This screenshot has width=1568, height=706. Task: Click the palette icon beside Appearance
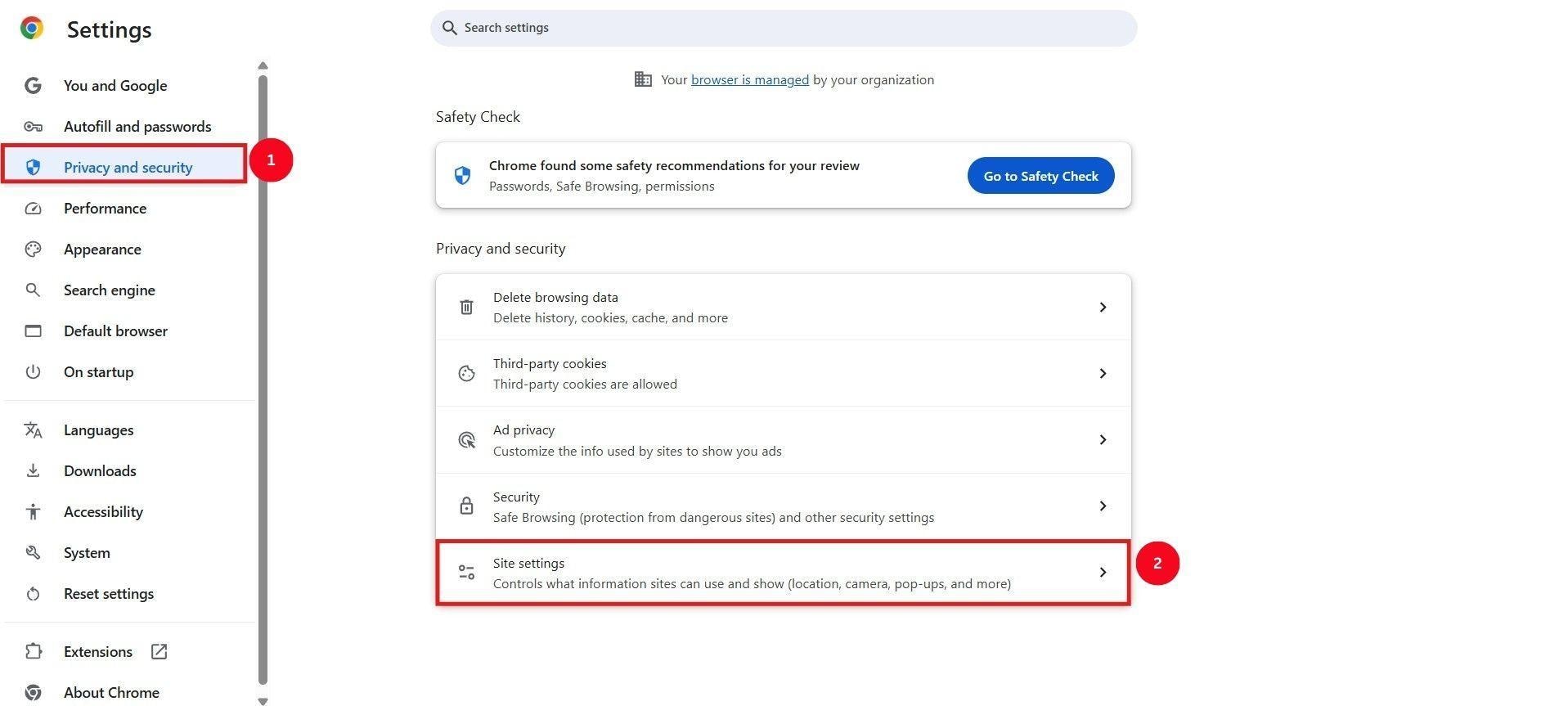coord(33,249)
